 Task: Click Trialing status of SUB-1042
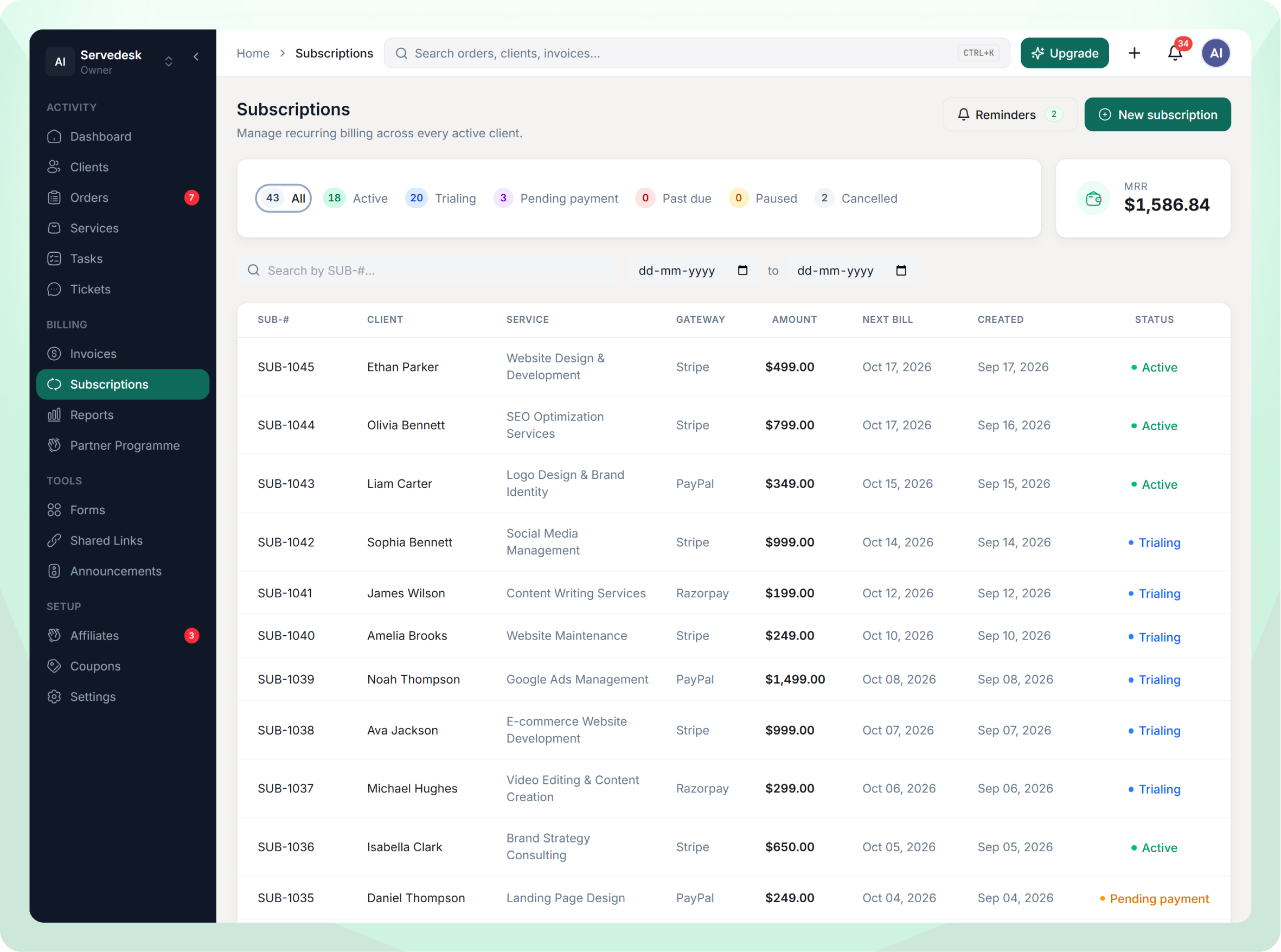(x=1154, y=542)
